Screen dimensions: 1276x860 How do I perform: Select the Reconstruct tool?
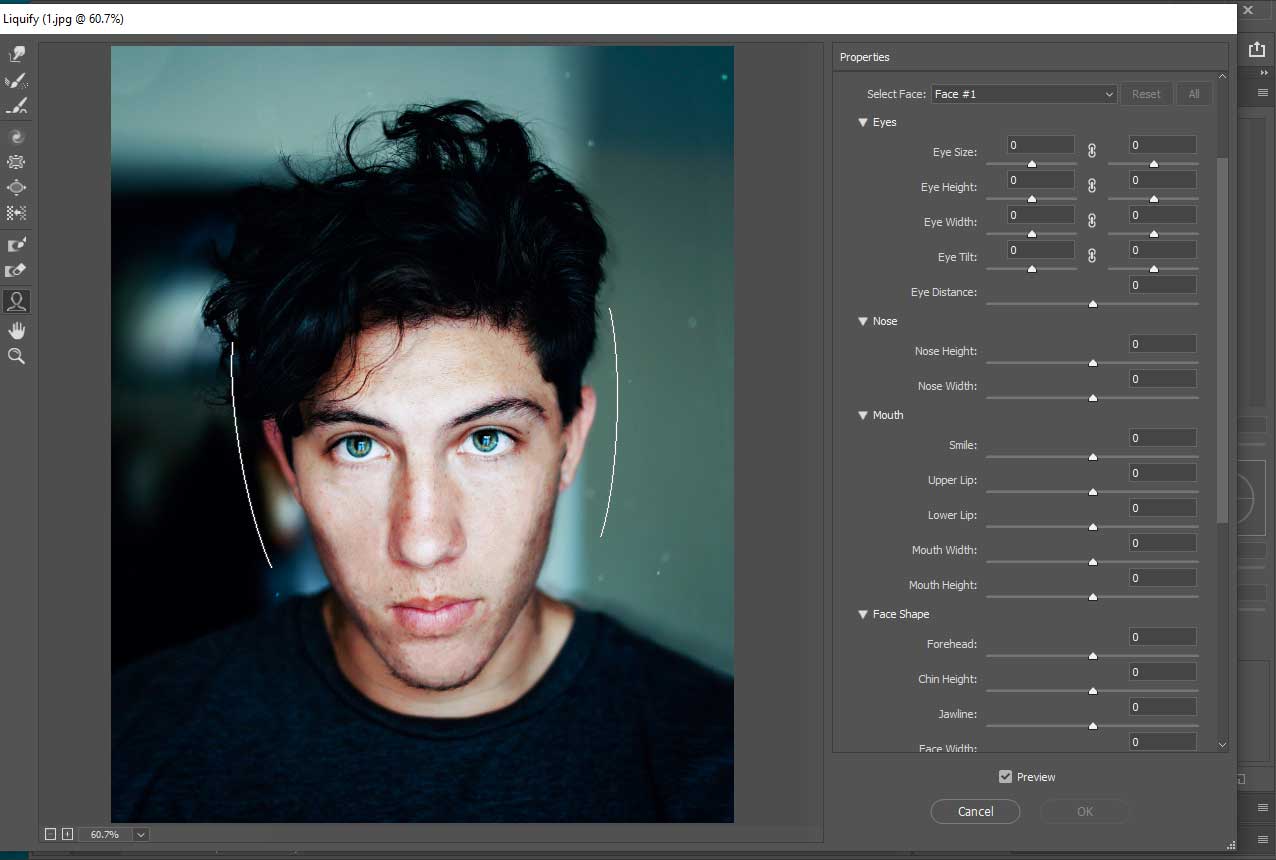[16, 80]
